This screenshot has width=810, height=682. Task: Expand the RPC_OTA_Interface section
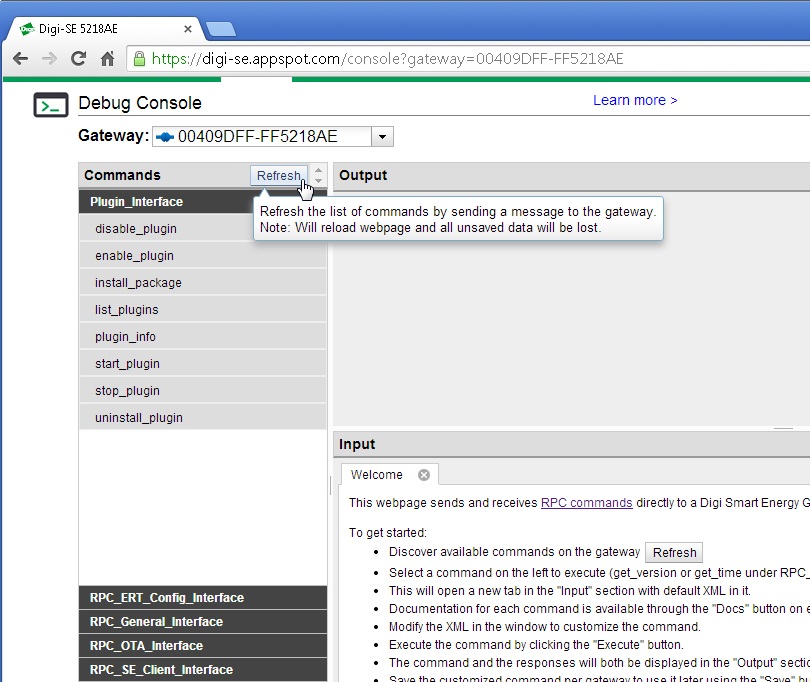[146, 646]
